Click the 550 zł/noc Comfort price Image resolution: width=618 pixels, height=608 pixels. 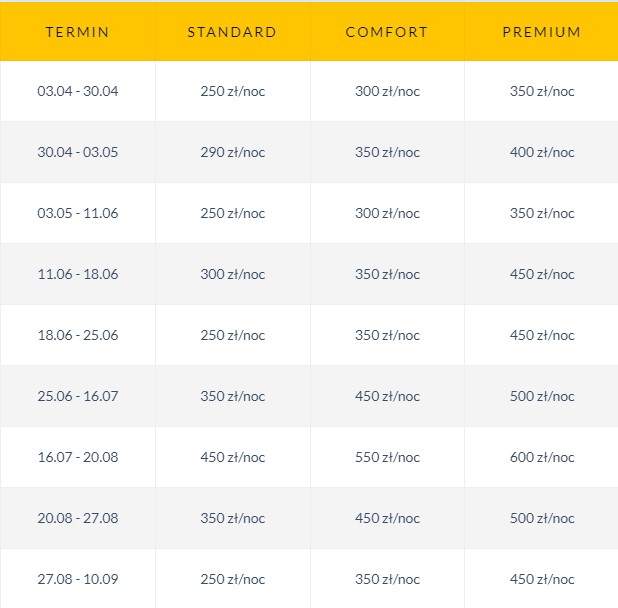(x=387, y=457)
